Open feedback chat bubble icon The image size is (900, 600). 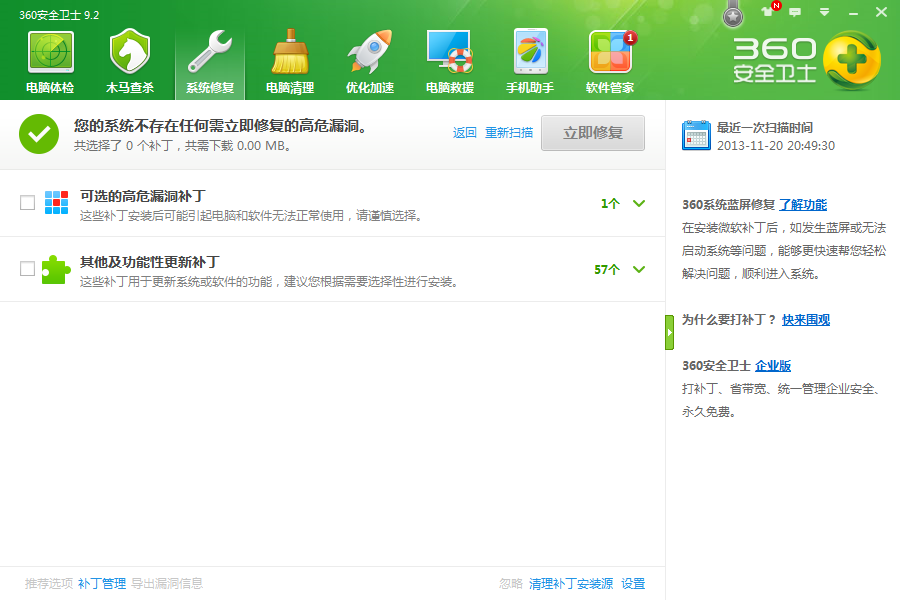[795, 12]
